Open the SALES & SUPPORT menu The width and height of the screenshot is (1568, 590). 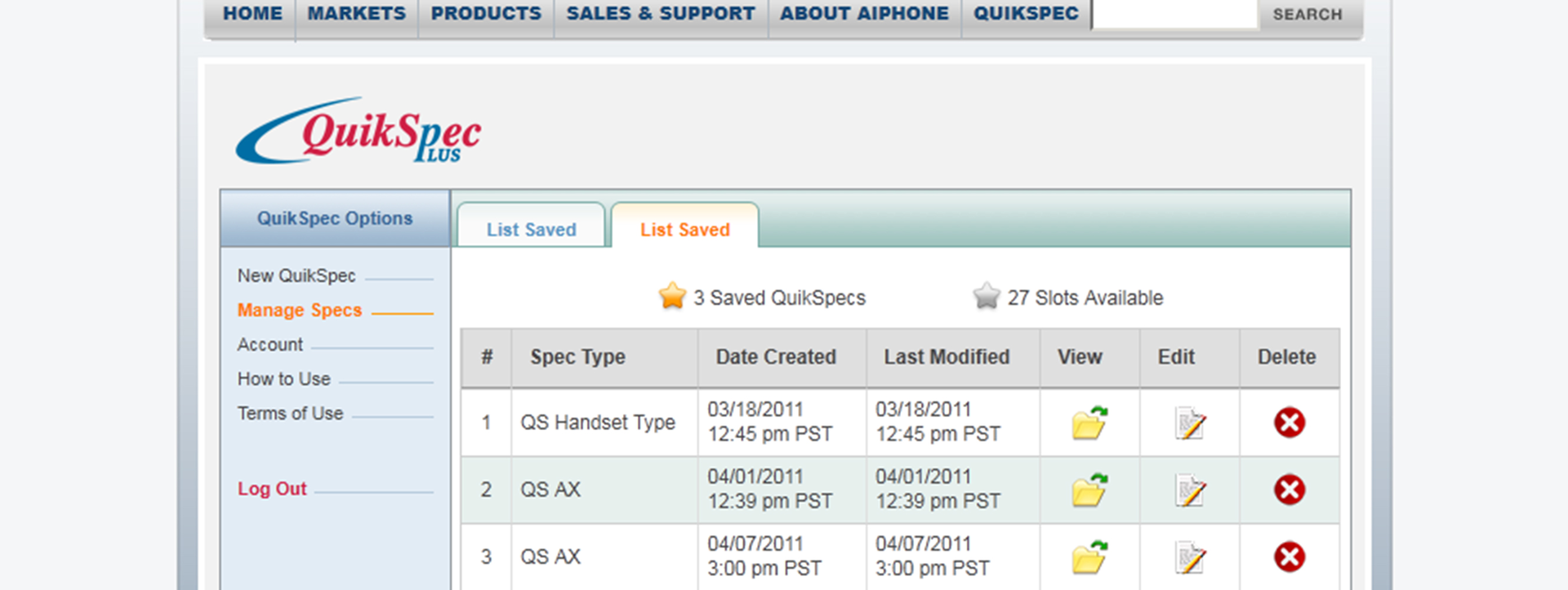coord(661,14)
